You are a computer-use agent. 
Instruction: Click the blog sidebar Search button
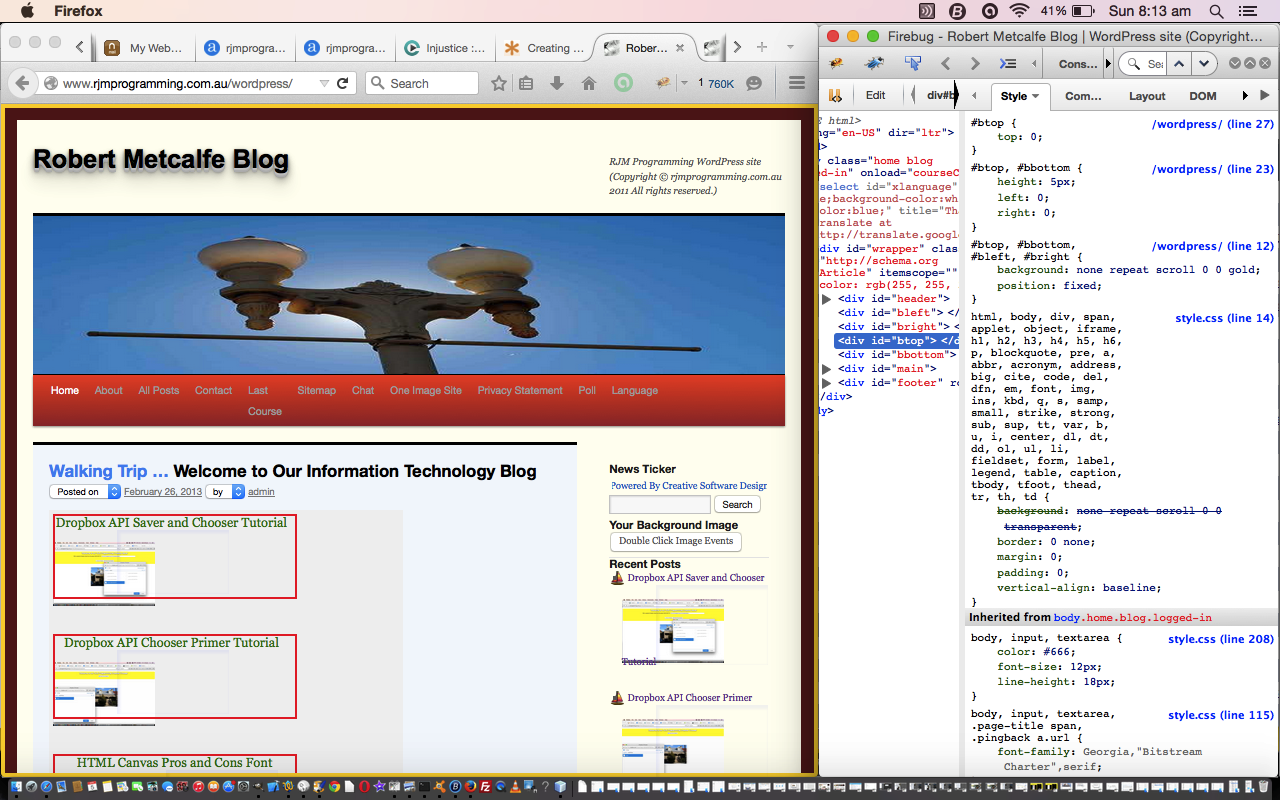coord(737,505)
